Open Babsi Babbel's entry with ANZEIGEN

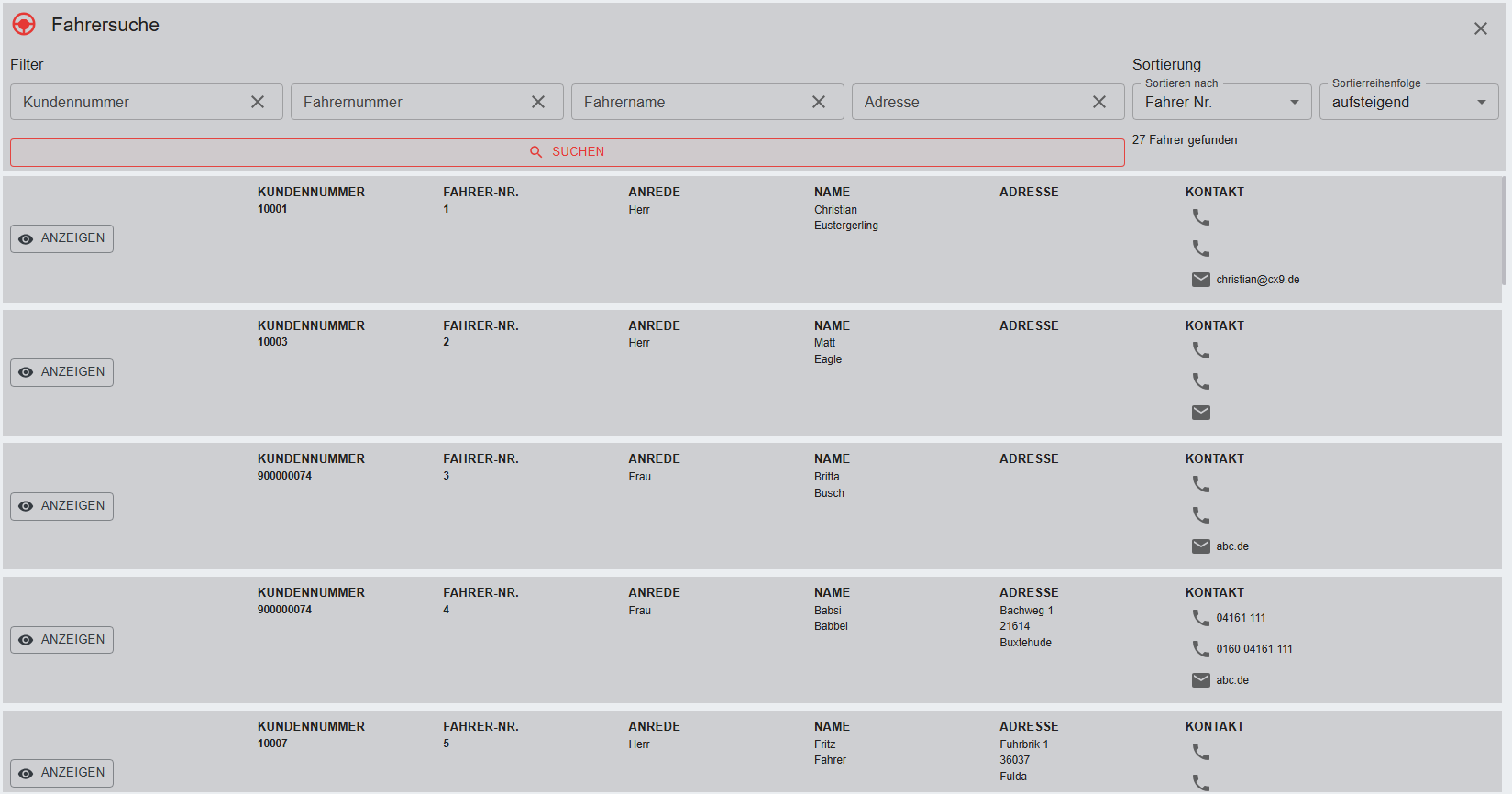click(62, 640)
